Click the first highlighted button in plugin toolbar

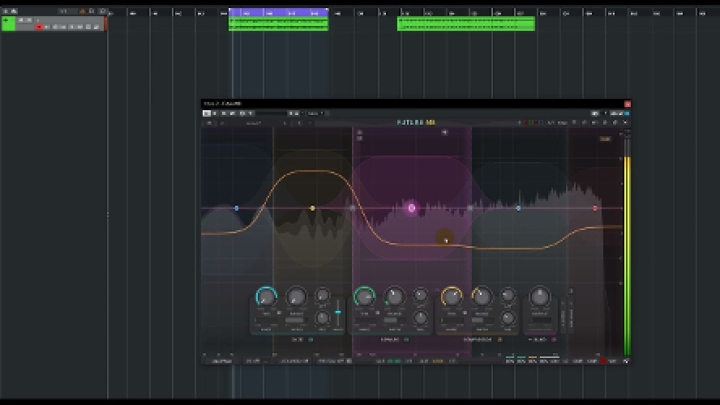coord(207,113)
